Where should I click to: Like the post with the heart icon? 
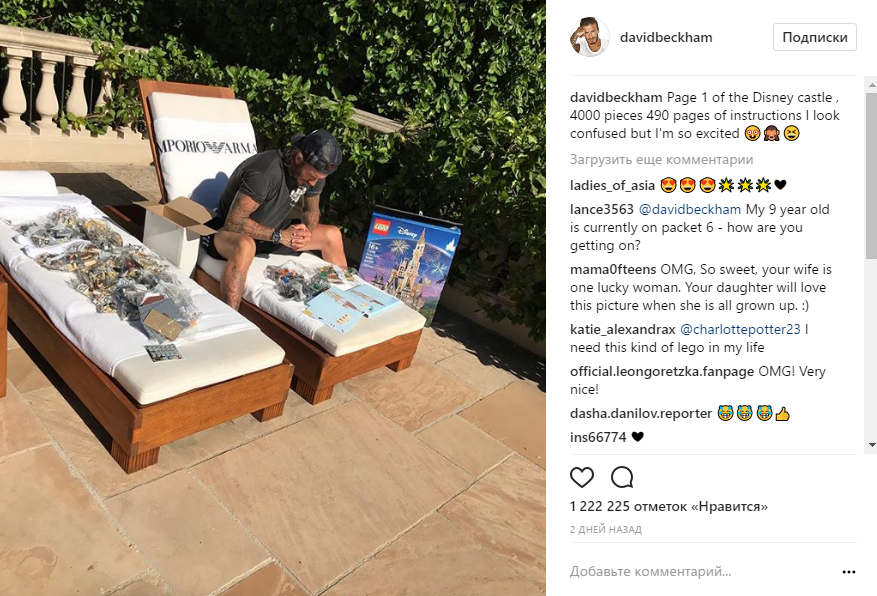[x=582, y=477]
